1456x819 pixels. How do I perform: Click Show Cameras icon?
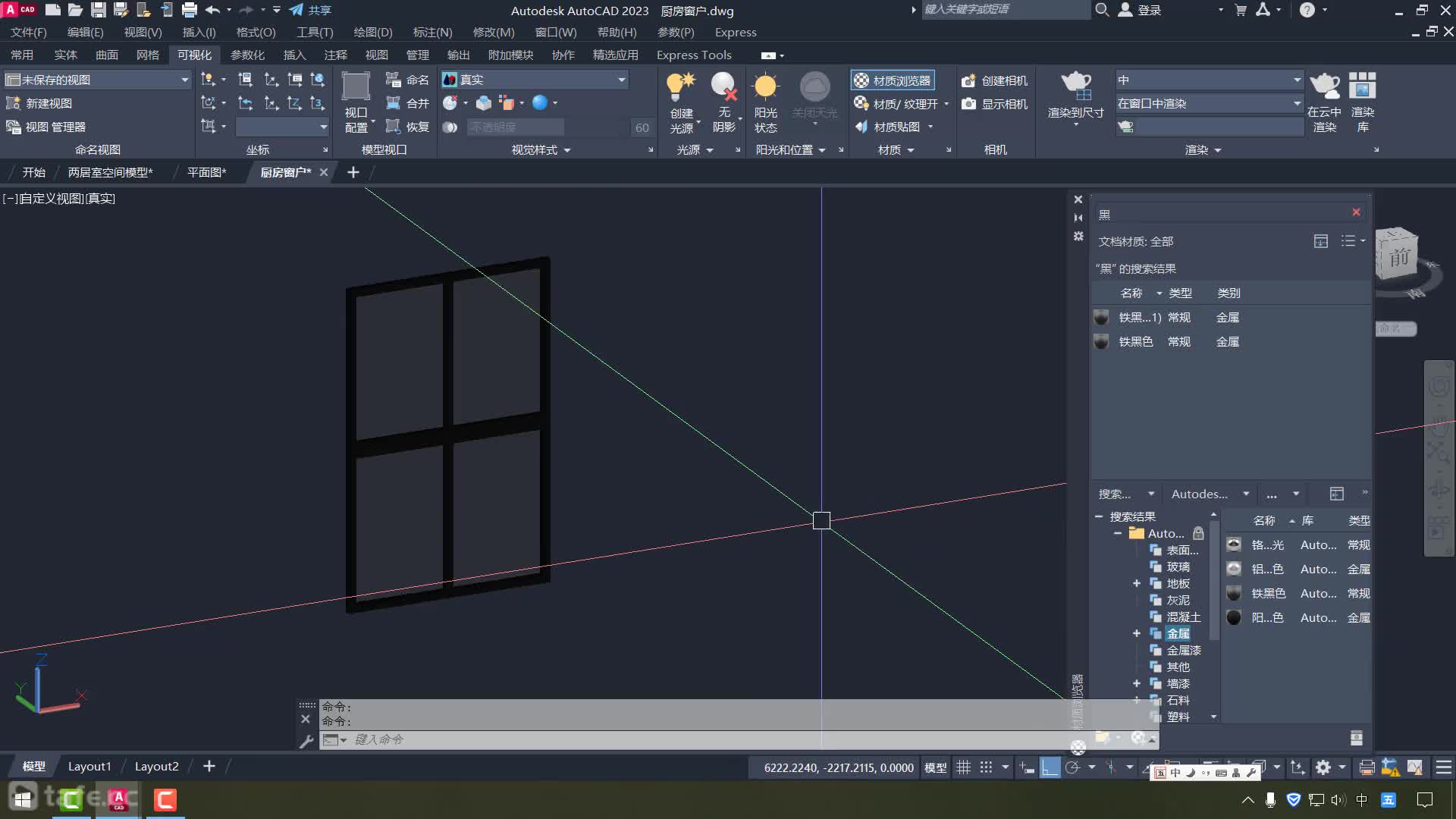[x=968, y=104]
